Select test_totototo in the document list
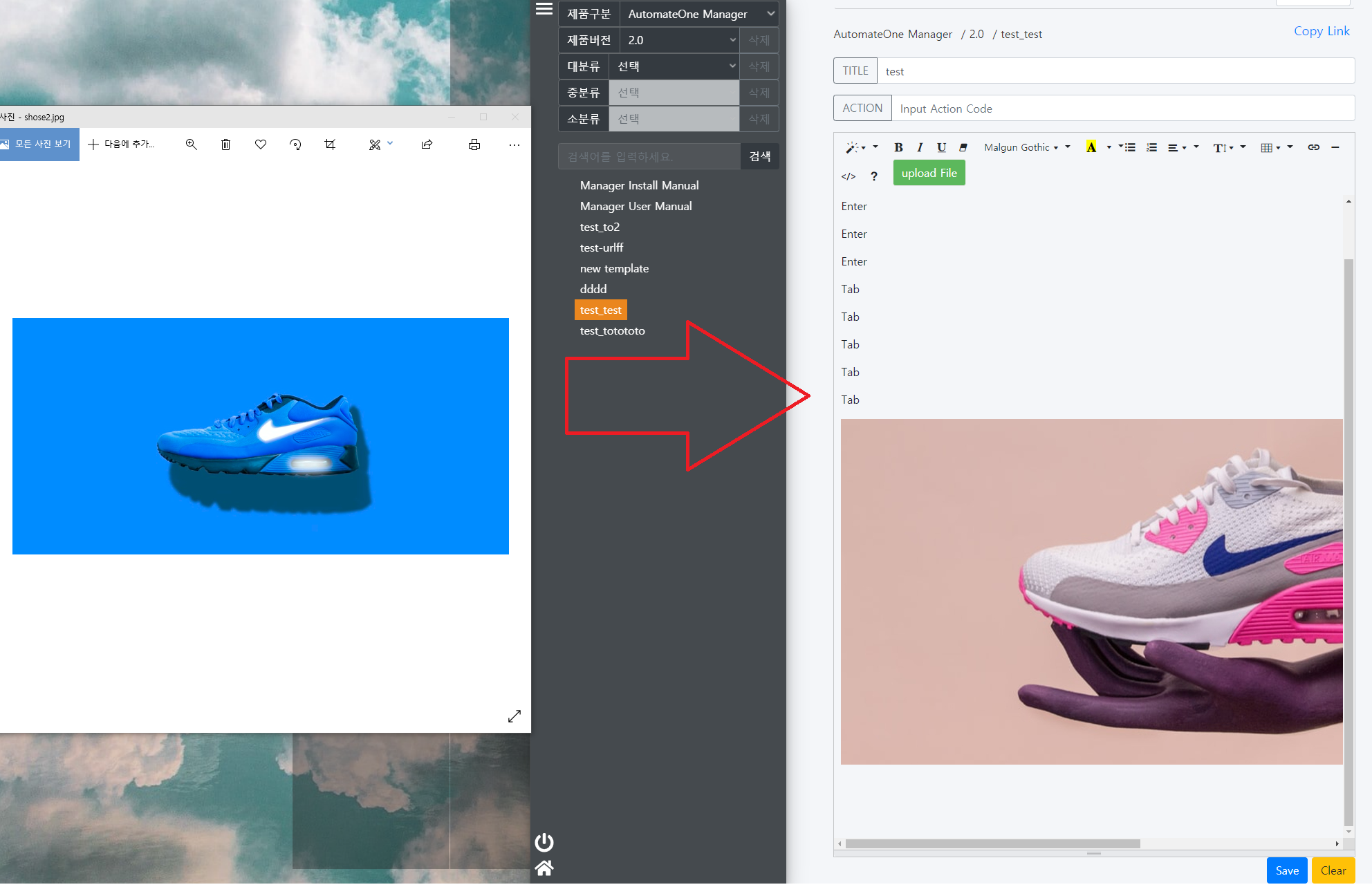The image size is (1372, 887). (612, 330)
